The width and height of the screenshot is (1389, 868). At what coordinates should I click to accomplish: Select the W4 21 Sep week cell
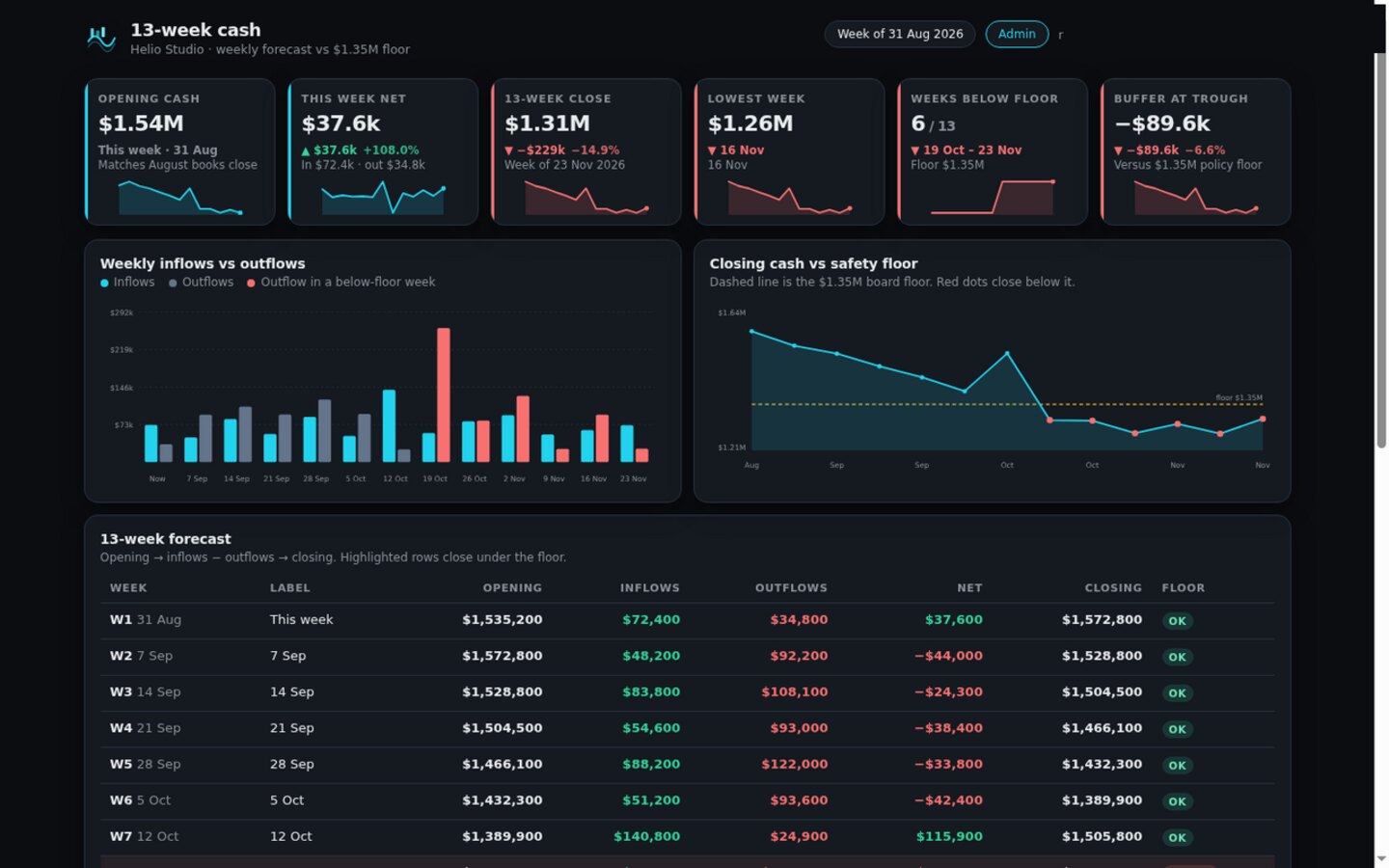pyautogui.click(x=145, y=728)
